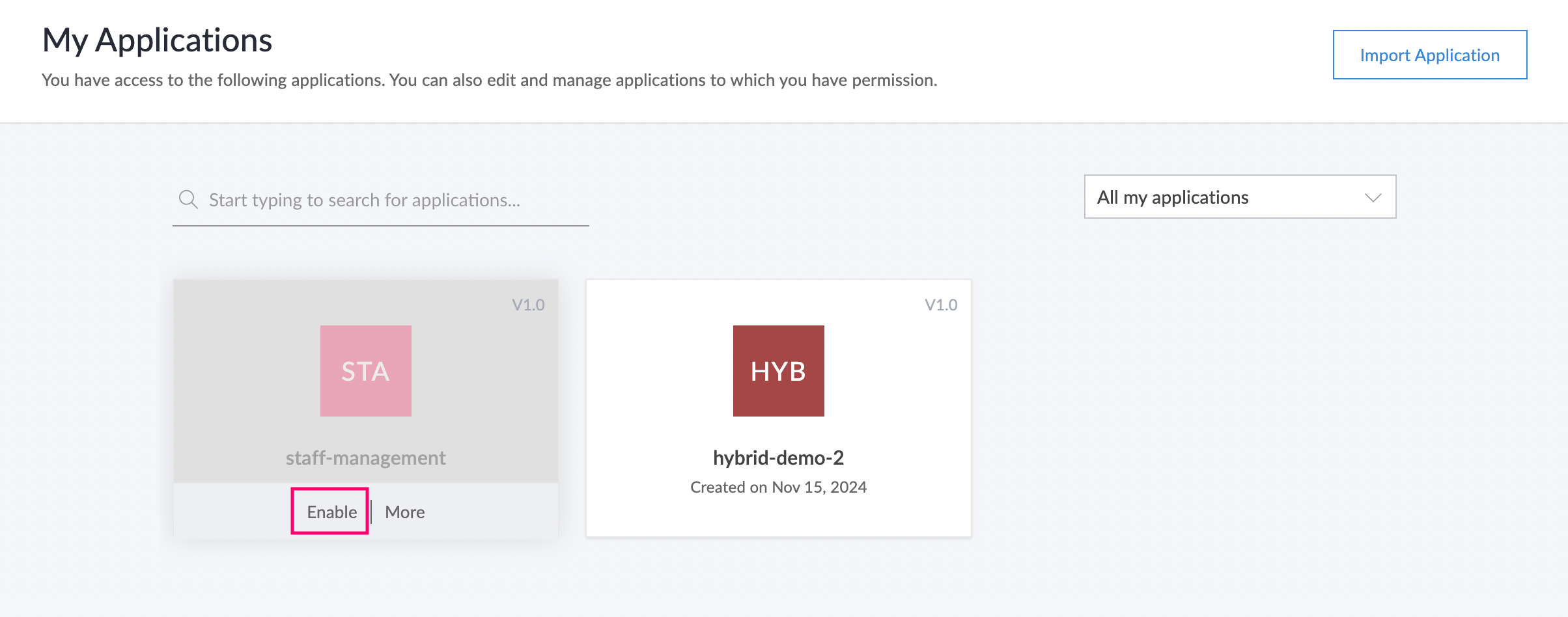Click the "Created on Nov 15, 2024" text

pos(778,487)
